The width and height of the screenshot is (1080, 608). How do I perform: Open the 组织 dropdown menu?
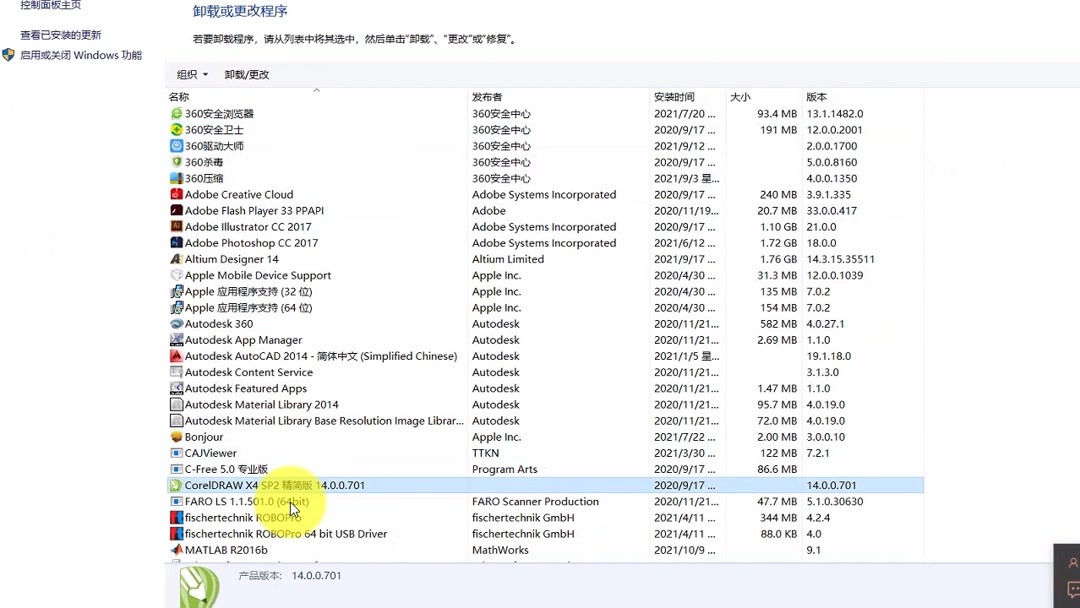coord(191,73)
